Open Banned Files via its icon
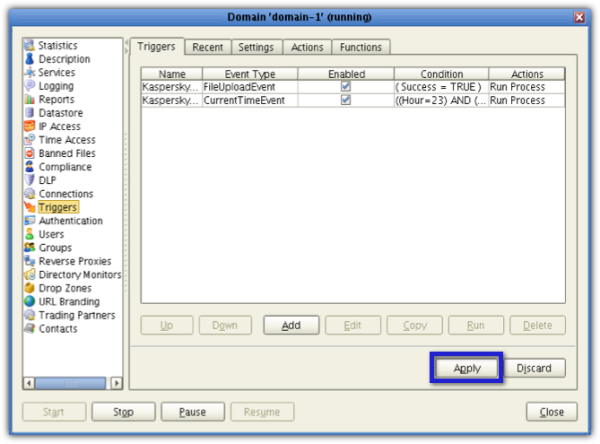The image size is (600, 444). 30,154
